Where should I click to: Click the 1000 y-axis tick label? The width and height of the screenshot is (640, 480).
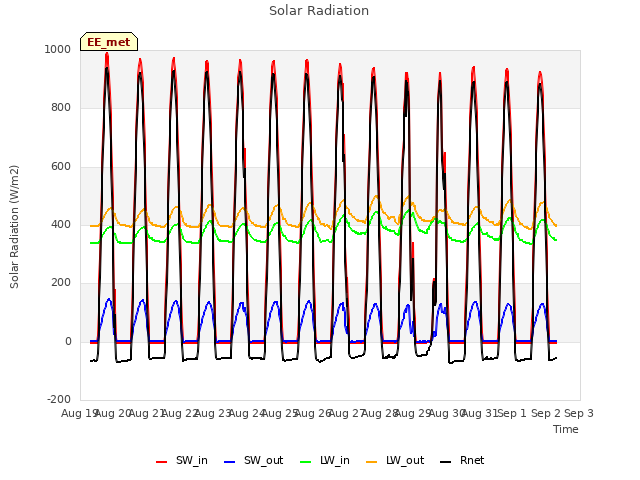58,49
